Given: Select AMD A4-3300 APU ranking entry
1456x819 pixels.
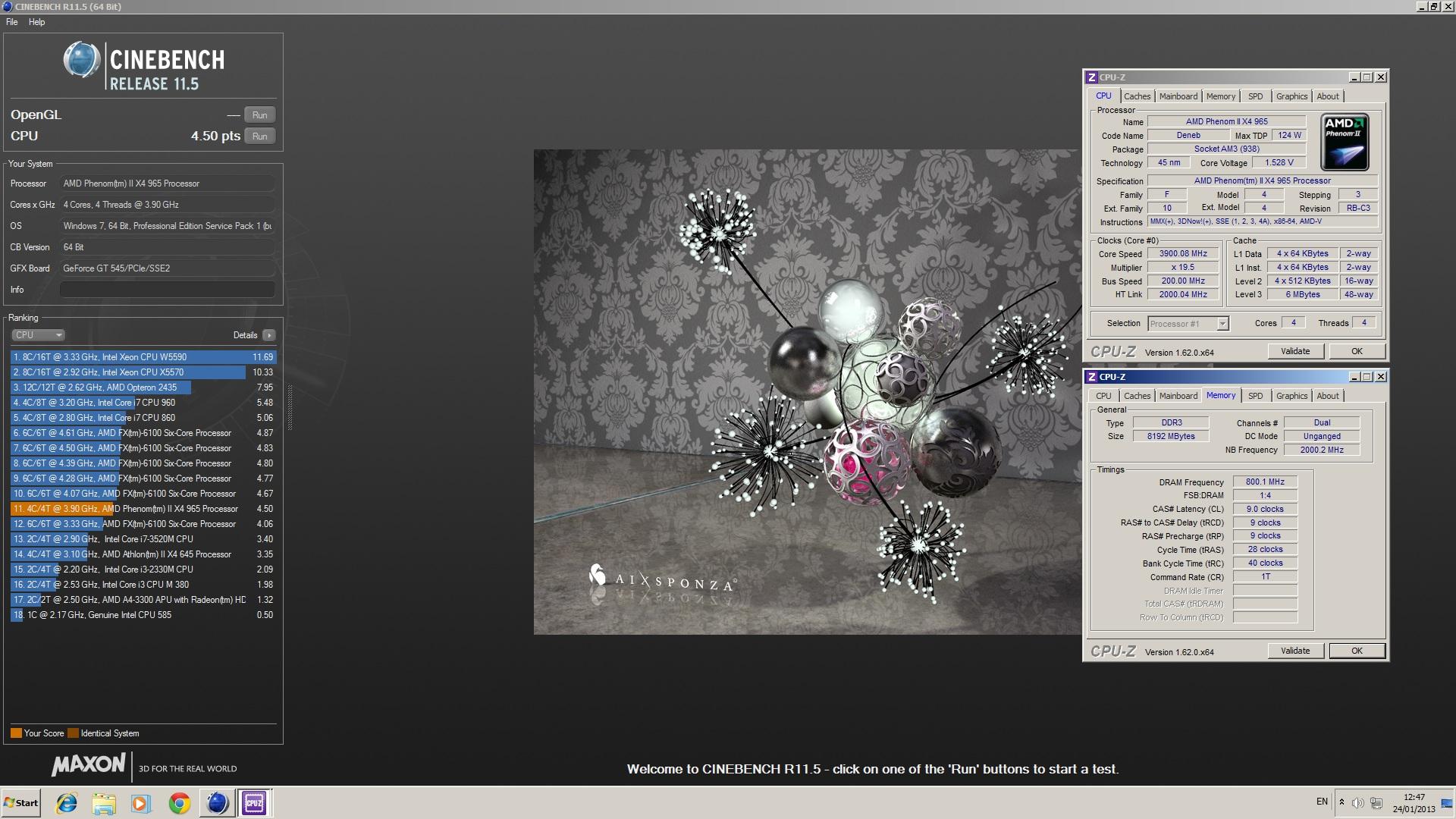Looking at the screenshot, I should pyautogui.click(x=143, y=600).
